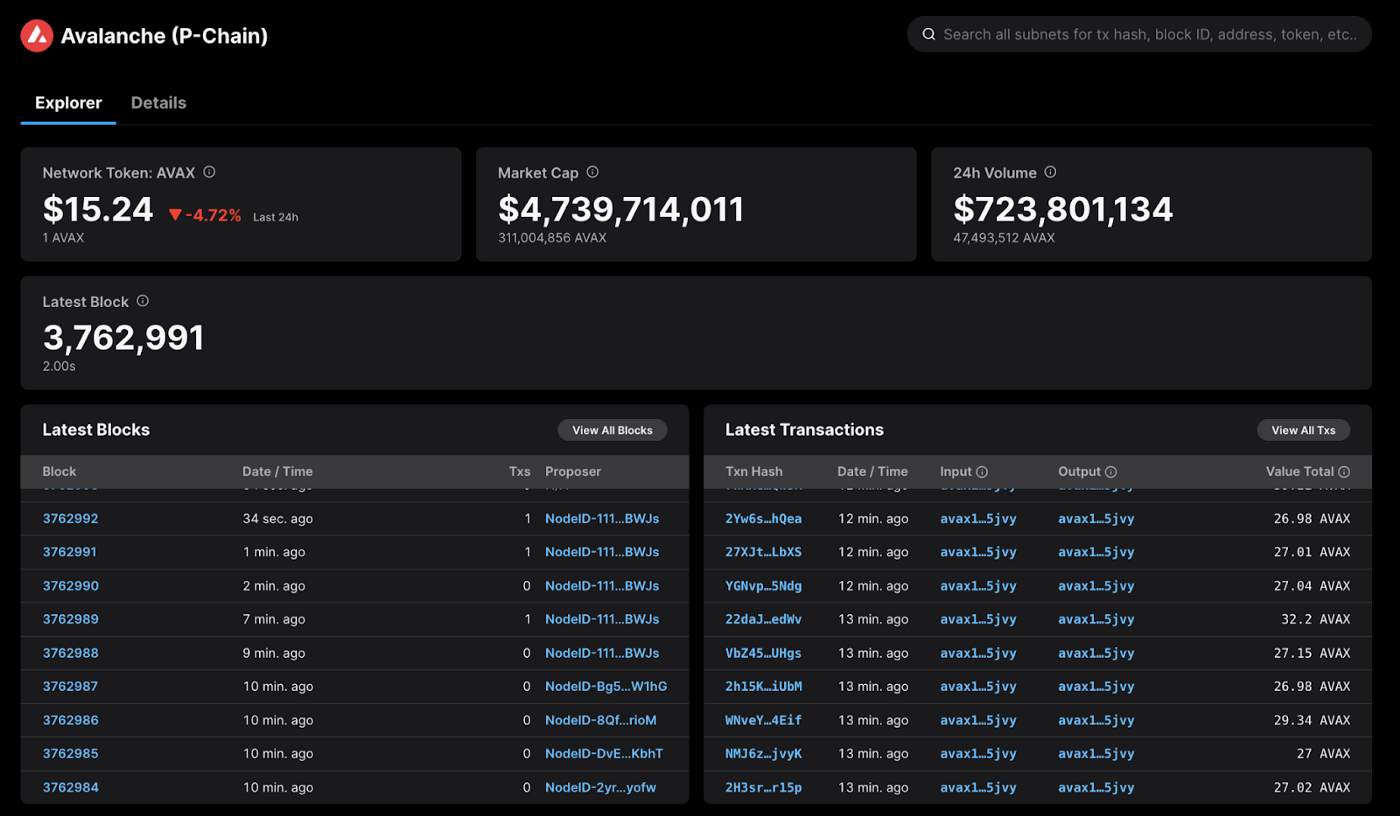The width and height of the screenshot is (1400, 816).
Task: Click inside the subnet search field
Action: pyautogui.click(x=1140, y=34)
